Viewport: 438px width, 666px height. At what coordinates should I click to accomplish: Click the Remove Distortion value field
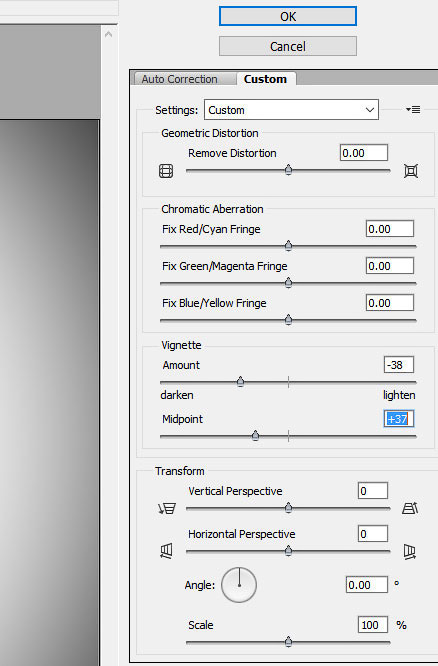pyautogui.click(x=364, y=153)
